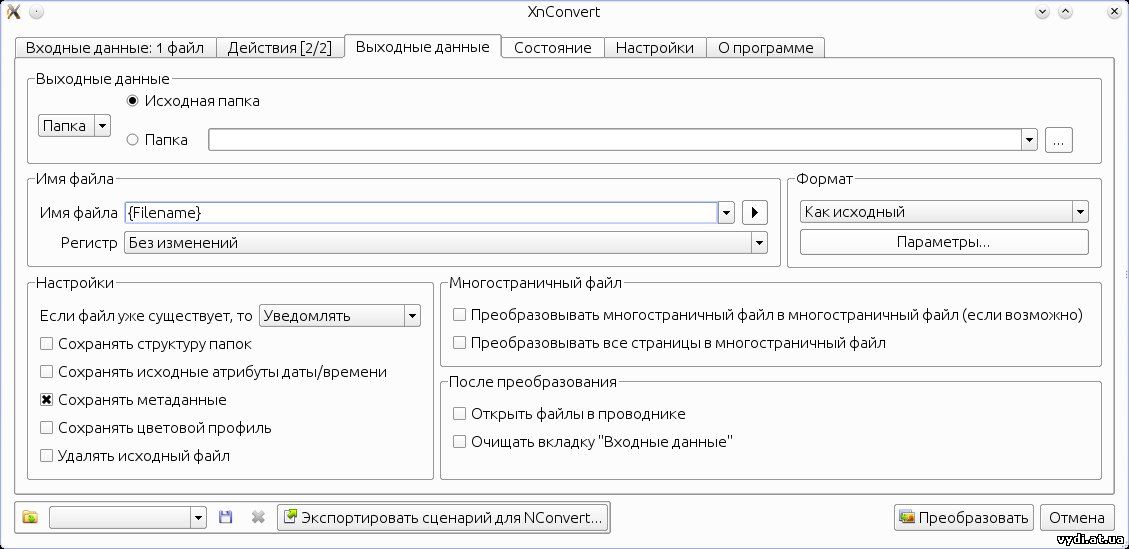The height and width of the screenshot is (549, 1129).
Task: Check Открыть файлы в проводнике
Action: [x=459, y=414]
